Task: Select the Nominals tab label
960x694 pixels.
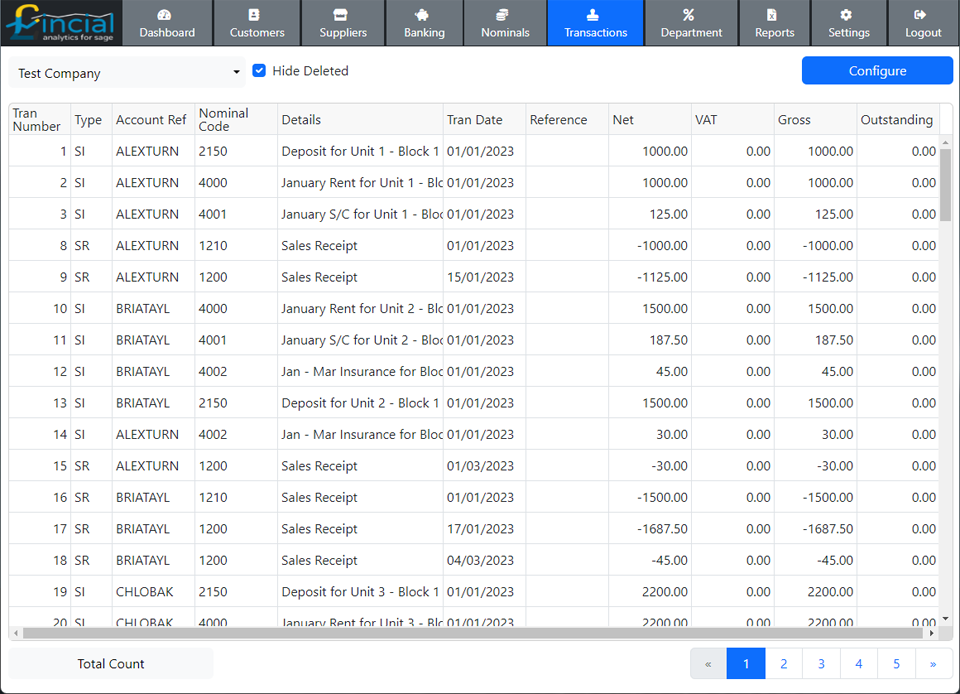Action: tap(505, 32)
